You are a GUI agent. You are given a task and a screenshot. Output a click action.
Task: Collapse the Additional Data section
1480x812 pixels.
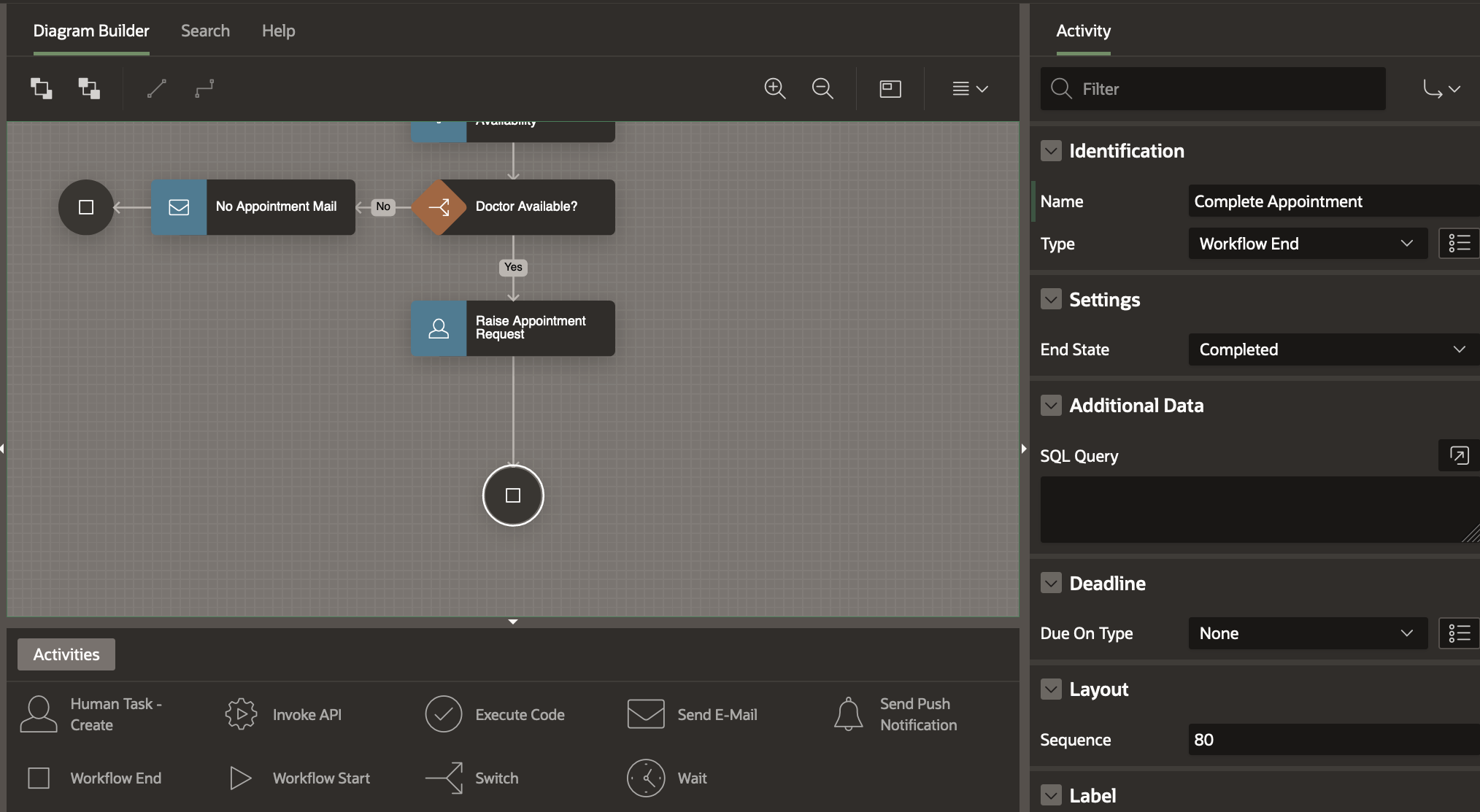coord(1051,405)
